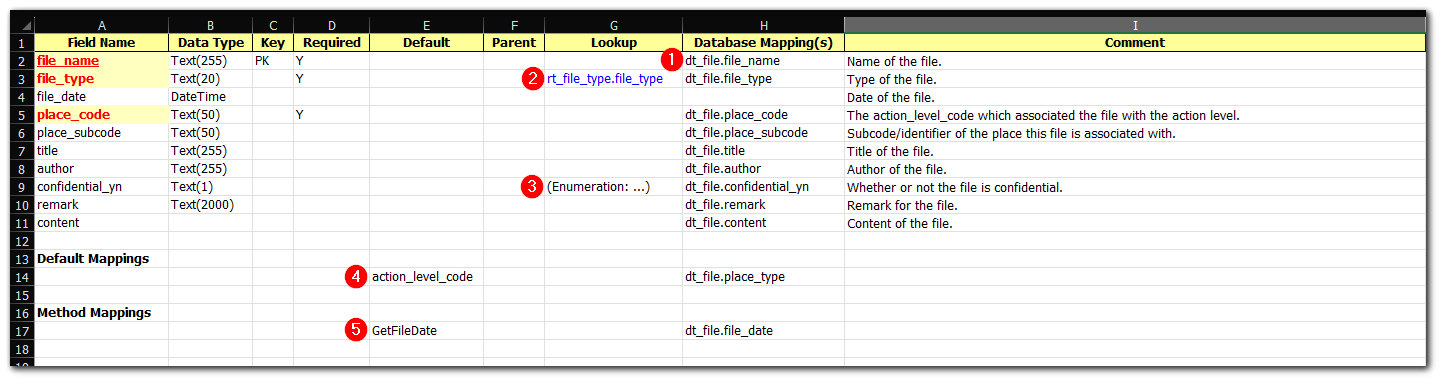Click the red number 1 marker

tap(673, 60)
